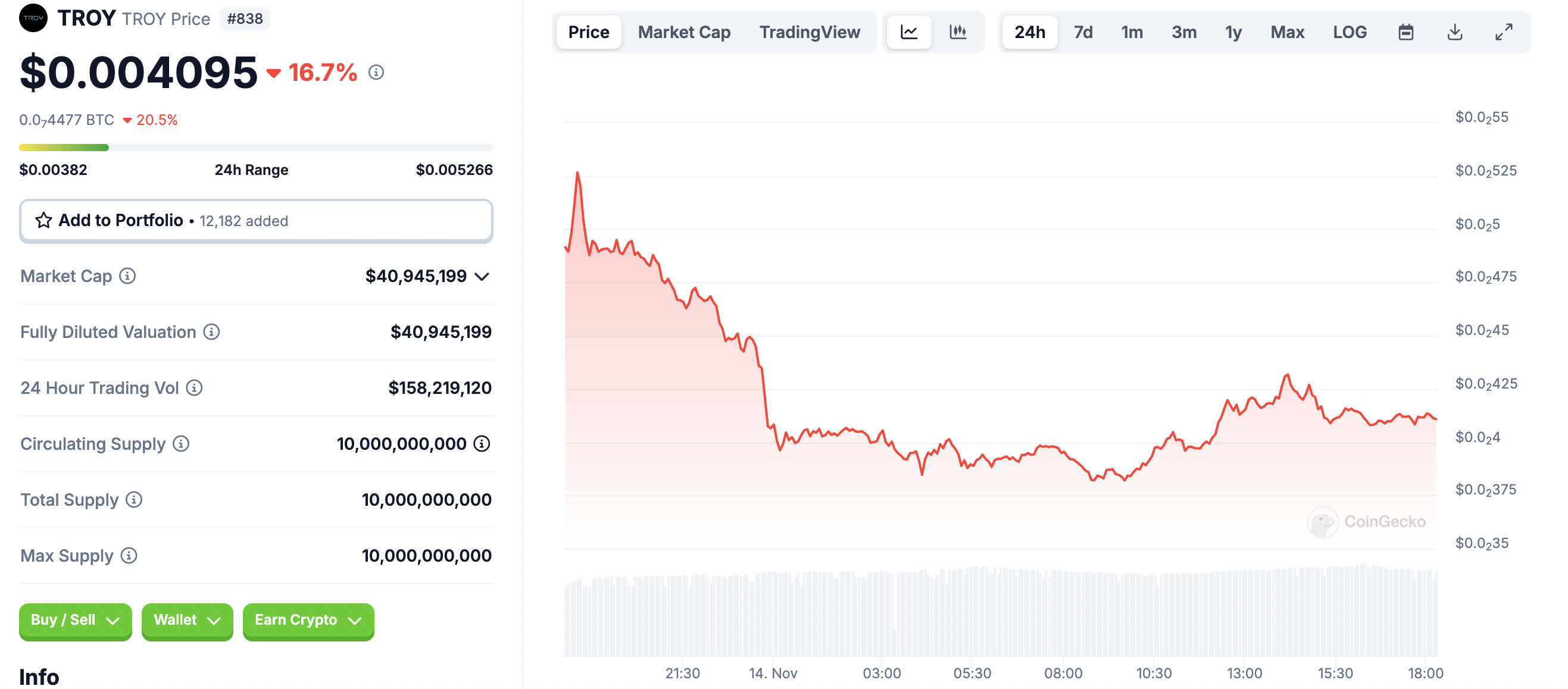Image resolution: width=1568 pixels, height=689 pixels.
Task: Select the 1y time range
Action: tap(1233, 32)
